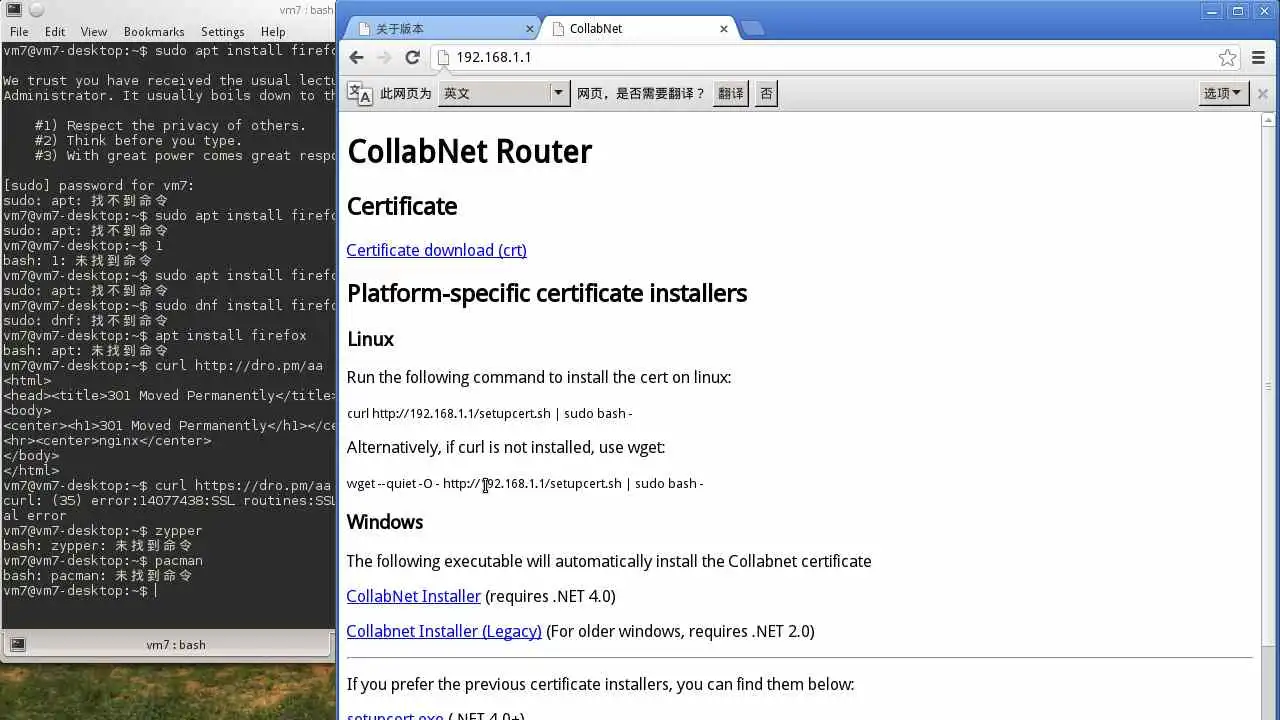Click the 翻译 translate button
This screenshot has height=720, width=1280.
(x=731, y=93)
